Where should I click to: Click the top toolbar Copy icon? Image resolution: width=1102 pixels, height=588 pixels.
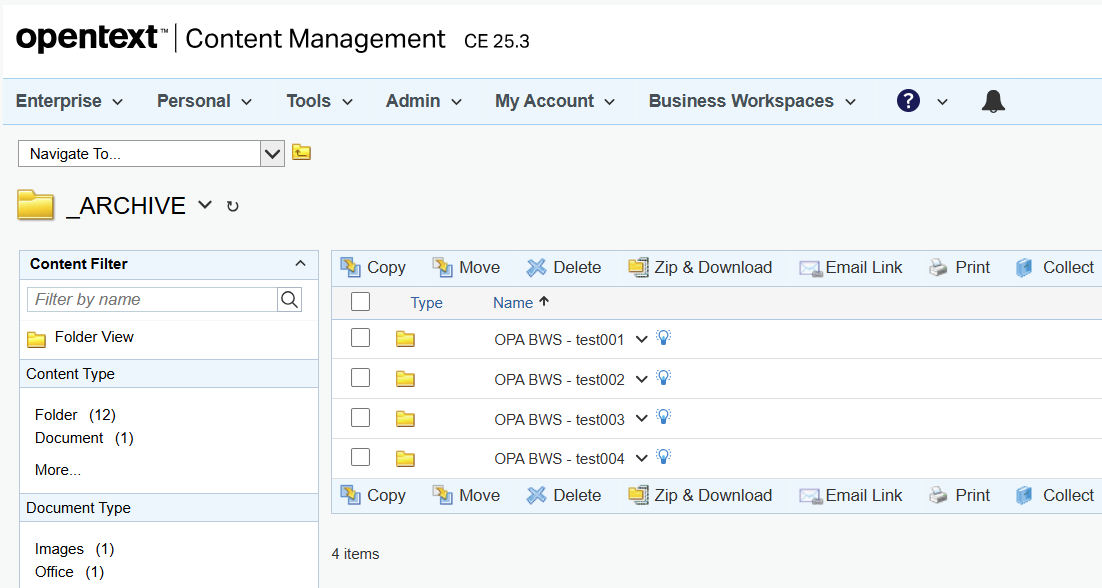[350, 267]
